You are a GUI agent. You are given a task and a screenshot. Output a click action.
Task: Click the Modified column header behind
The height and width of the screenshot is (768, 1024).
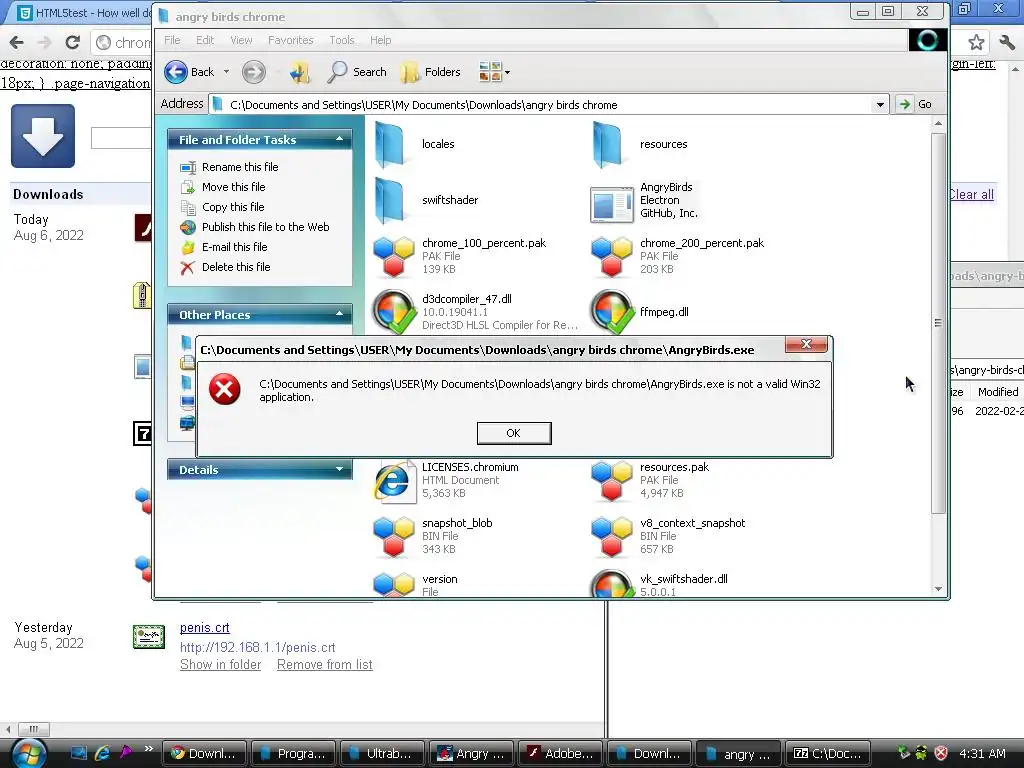997,392
